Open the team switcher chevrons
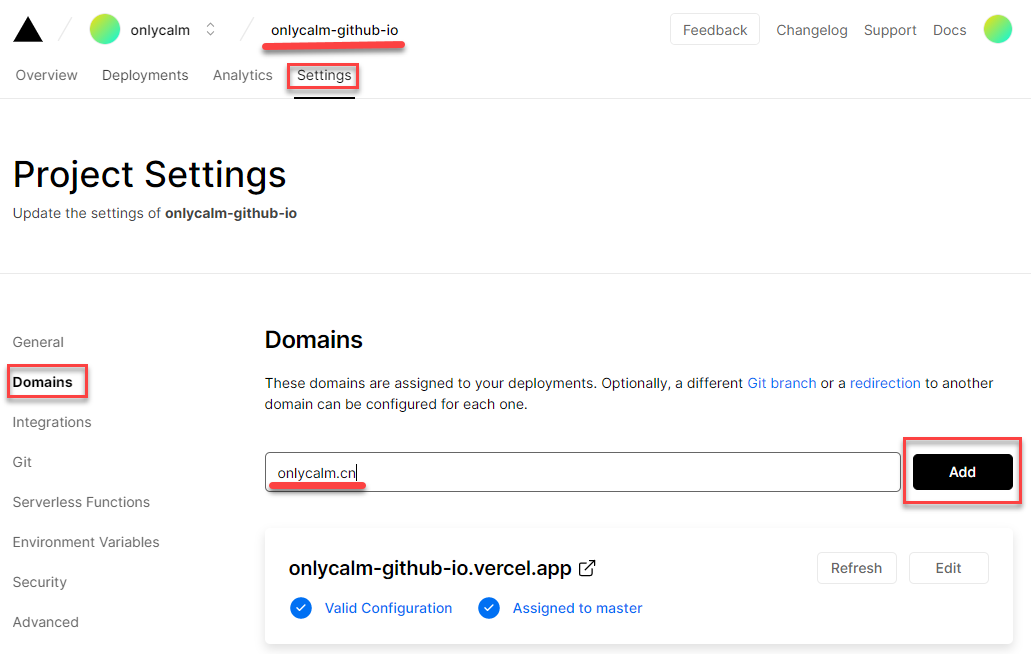 point(210,30)
